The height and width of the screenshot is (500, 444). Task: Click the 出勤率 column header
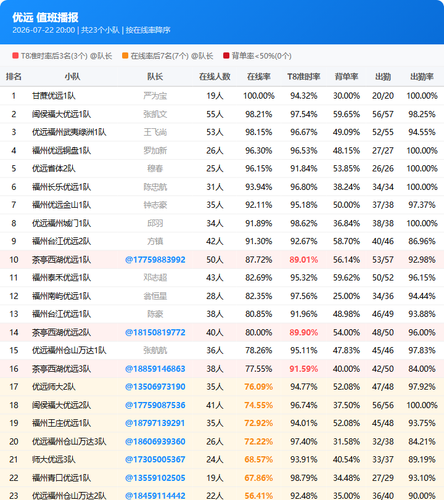pyautogui.click(x=422, y=77)
